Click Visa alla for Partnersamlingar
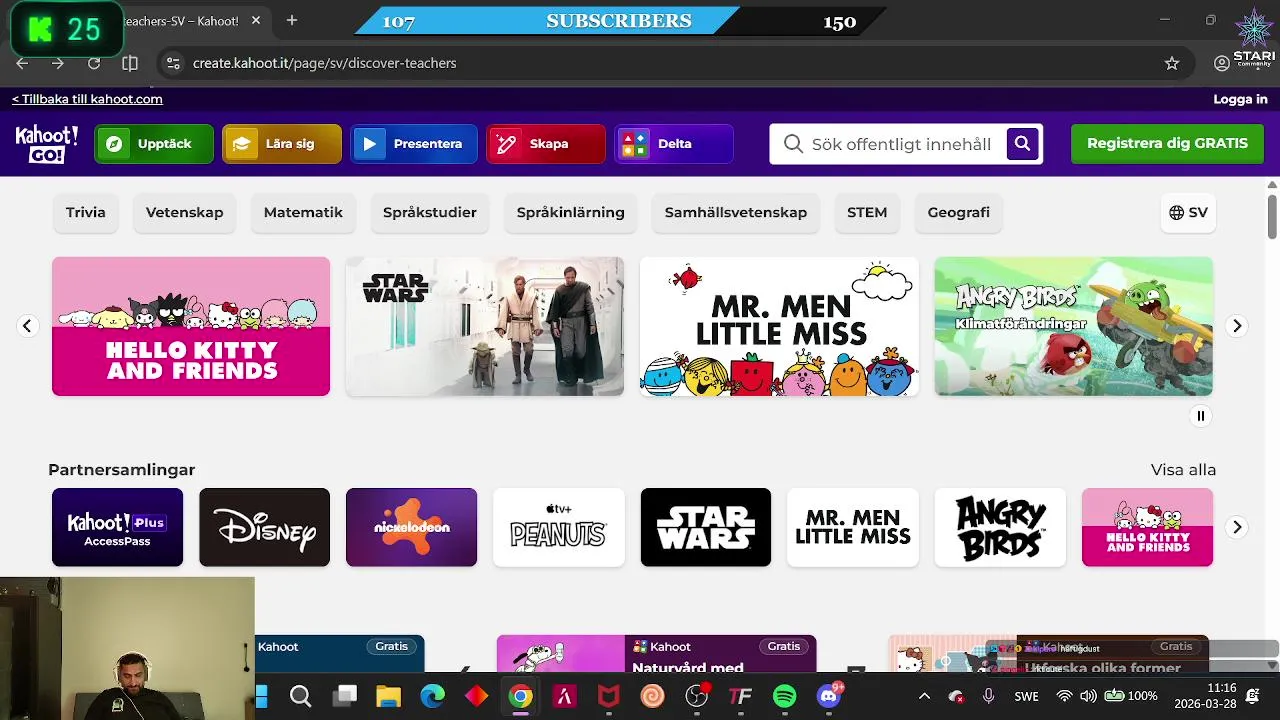The image size is (1280, 720). (x=1183, y=470)
